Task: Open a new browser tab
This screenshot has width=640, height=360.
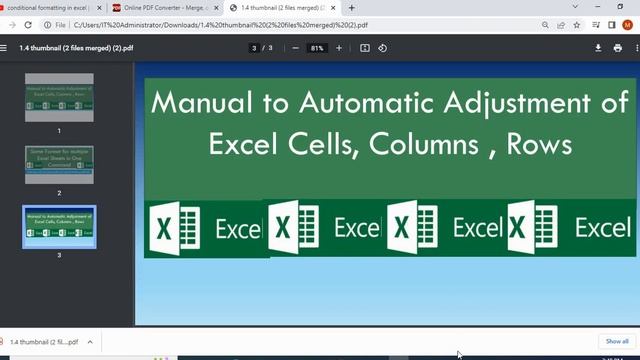Action: (x=351, y=8)
